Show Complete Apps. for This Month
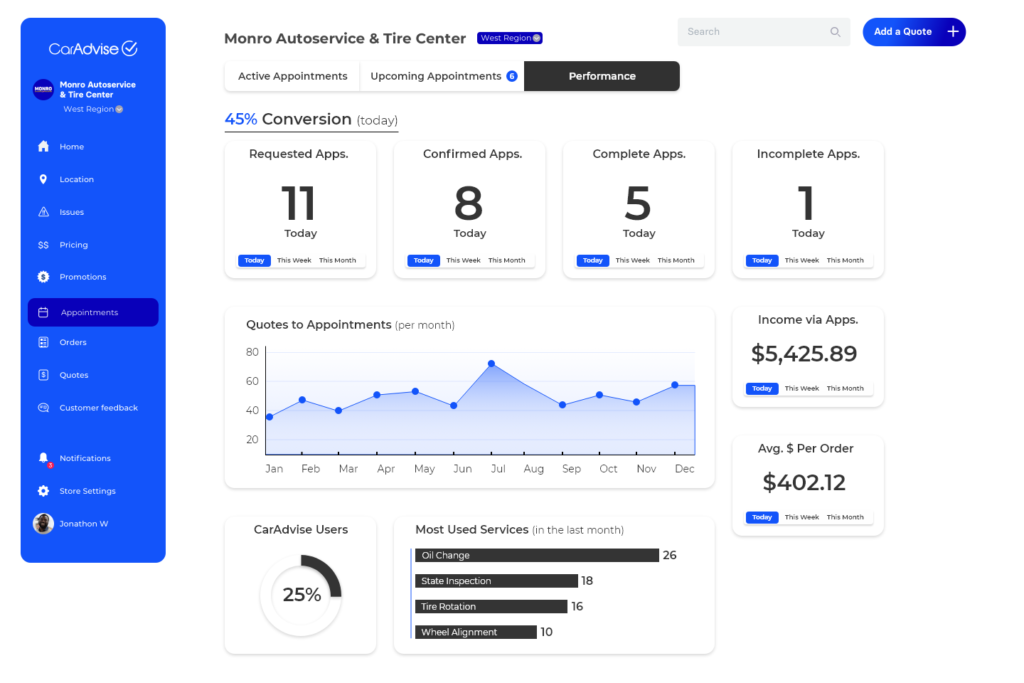This screenshot has height=683, width=1024. point(676,261)
